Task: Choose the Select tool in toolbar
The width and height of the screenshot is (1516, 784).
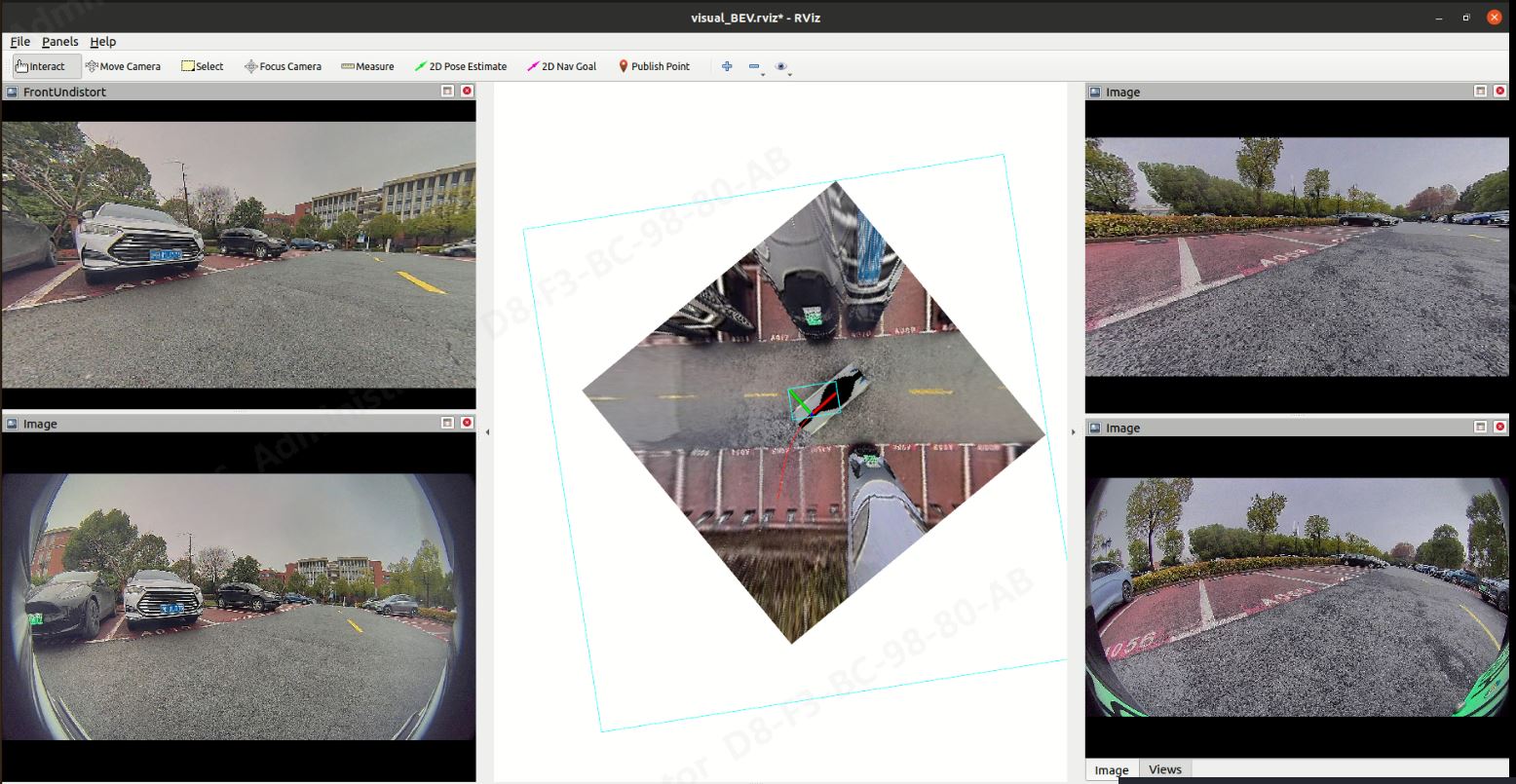Action: point(202,66)
